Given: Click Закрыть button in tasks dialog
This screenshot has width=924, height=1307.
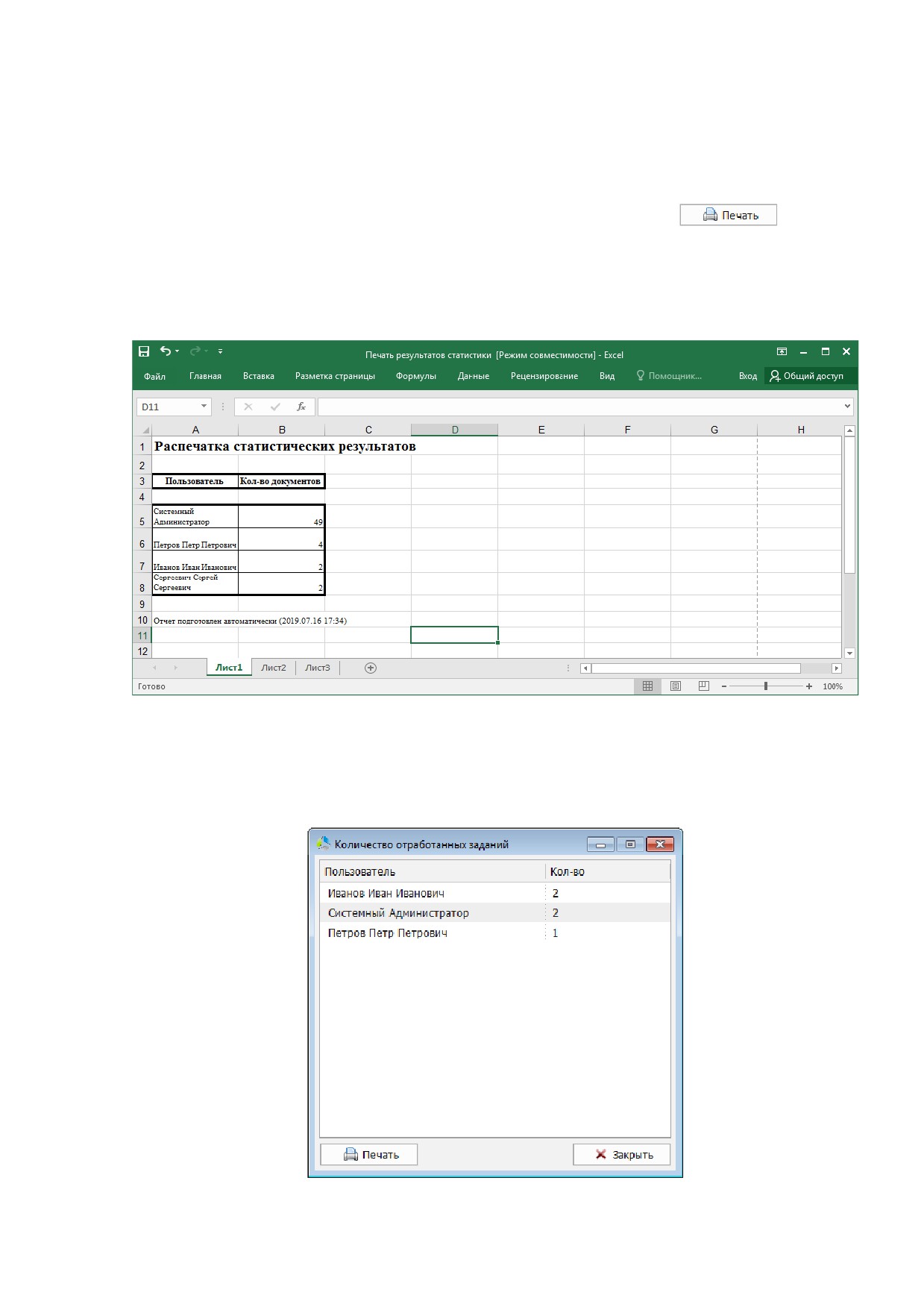Looking at the screenshot, I should pyautogui.click(x=622, y=1155).
